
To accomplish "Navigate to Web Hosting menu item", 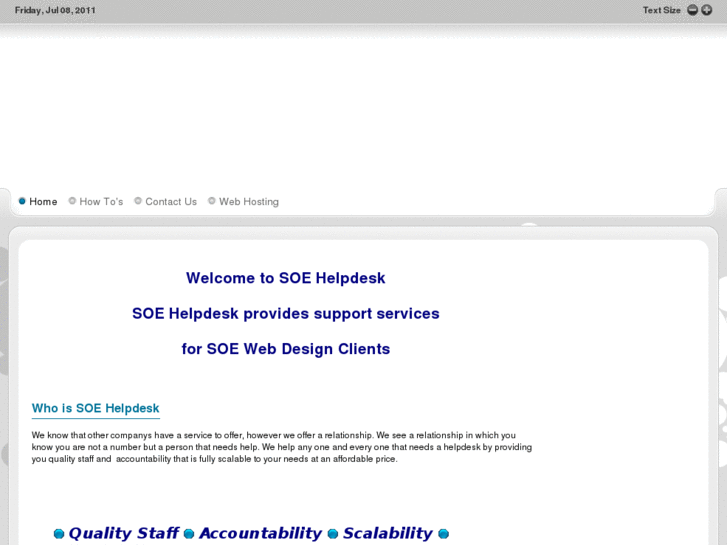I will (x=249, y=202).
